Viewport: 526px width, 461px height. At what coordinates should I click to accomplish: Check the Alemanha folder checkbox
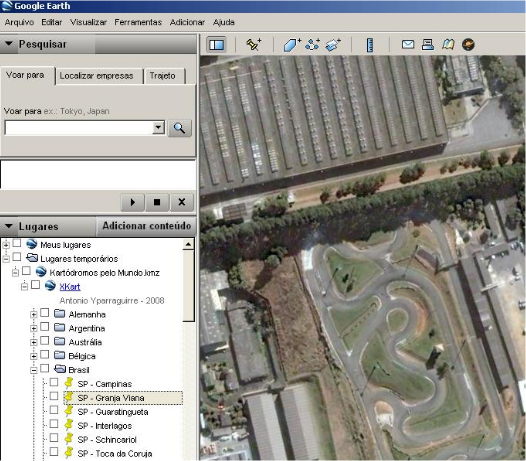(44, 313)
